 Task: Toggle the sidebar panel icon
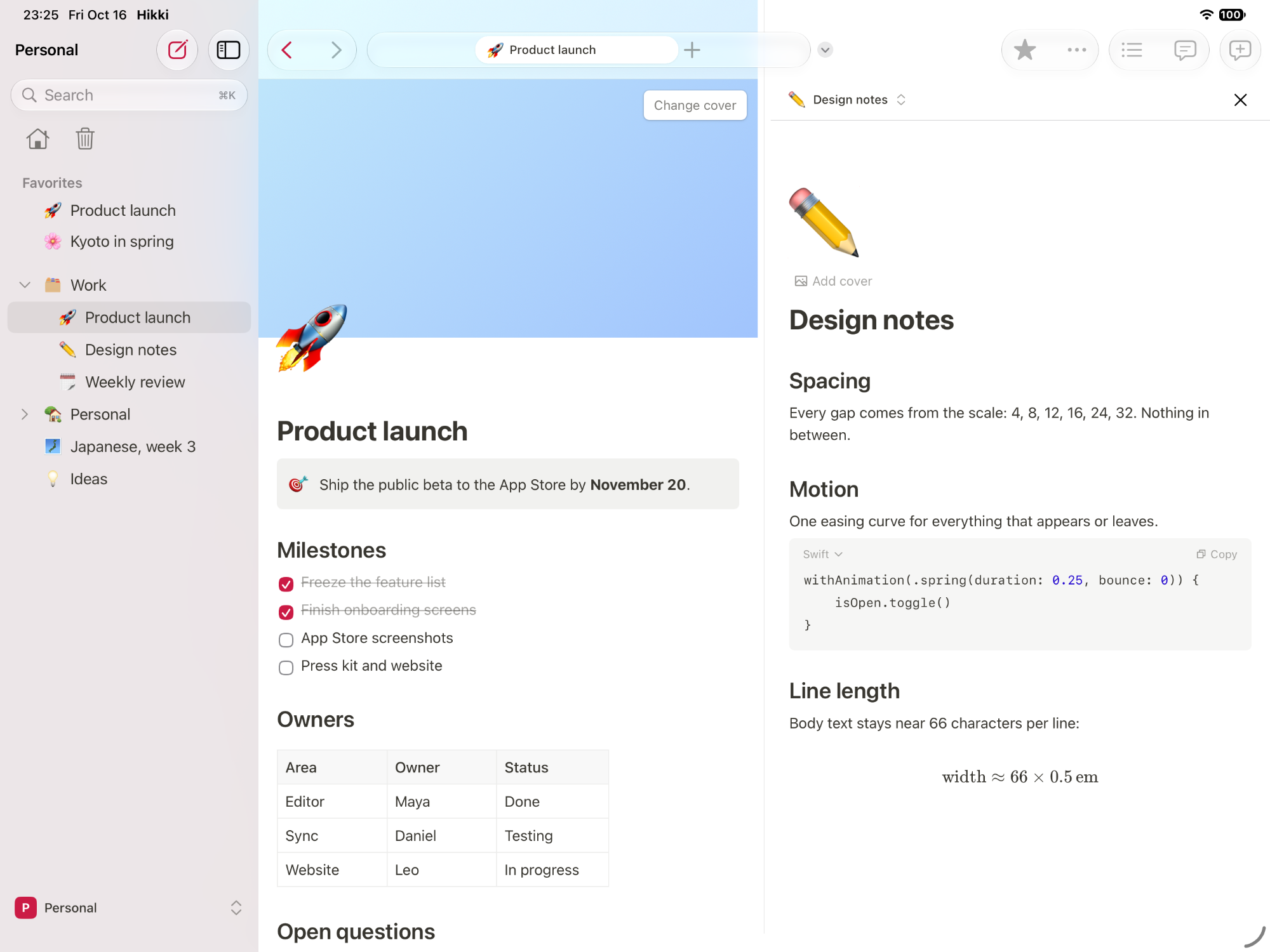point(229,50)
